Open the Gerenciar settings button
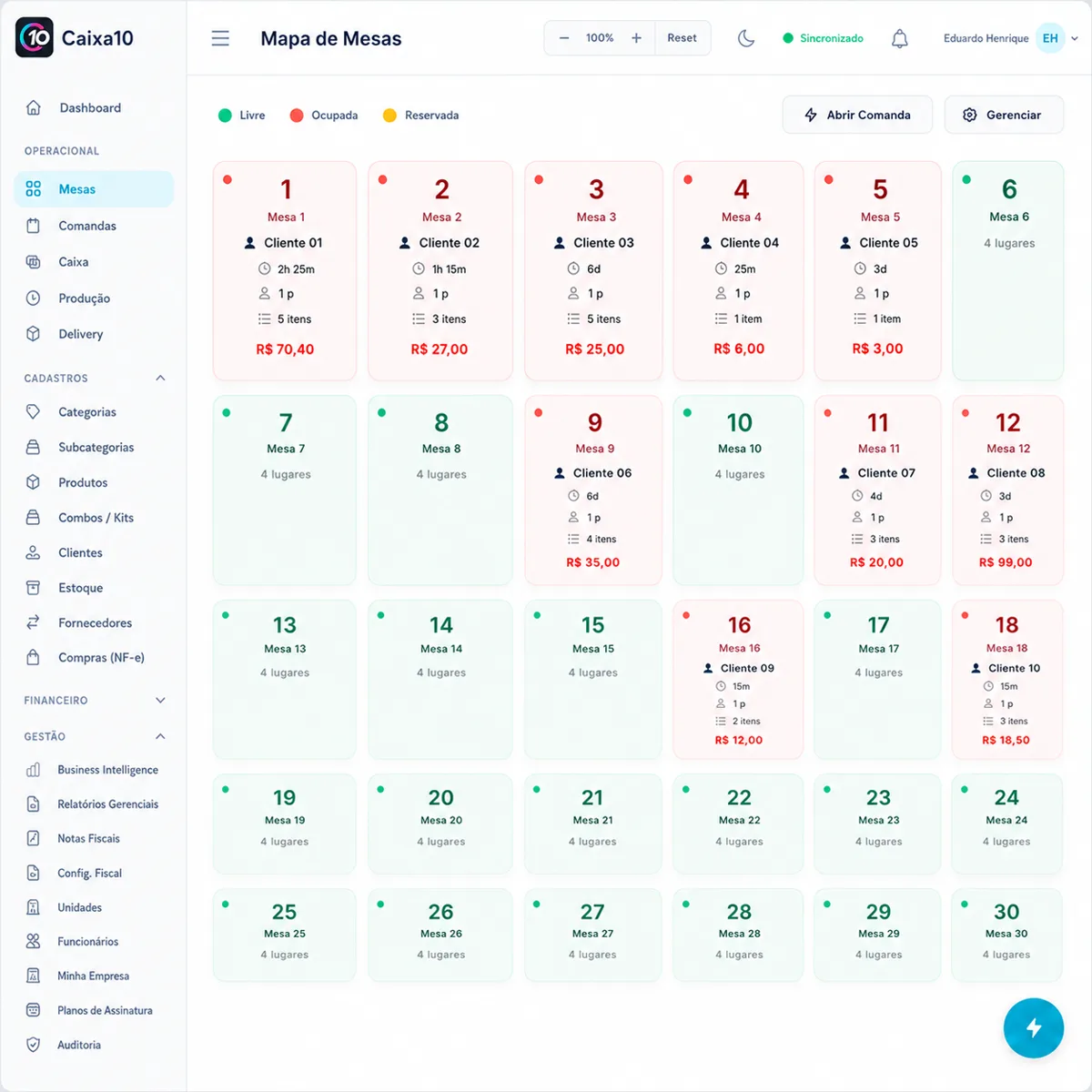 click(1004, 115)
